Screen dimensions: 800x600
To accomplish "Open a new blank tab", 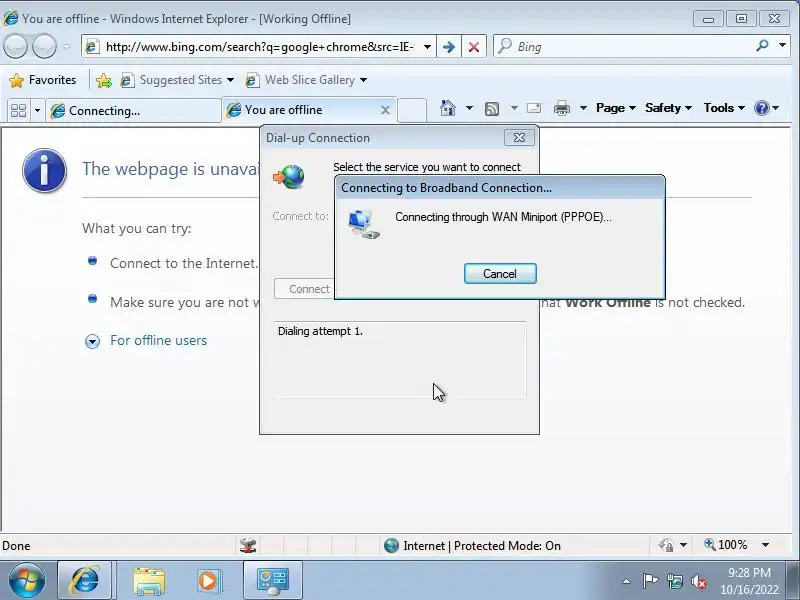I will click(412, 110).
